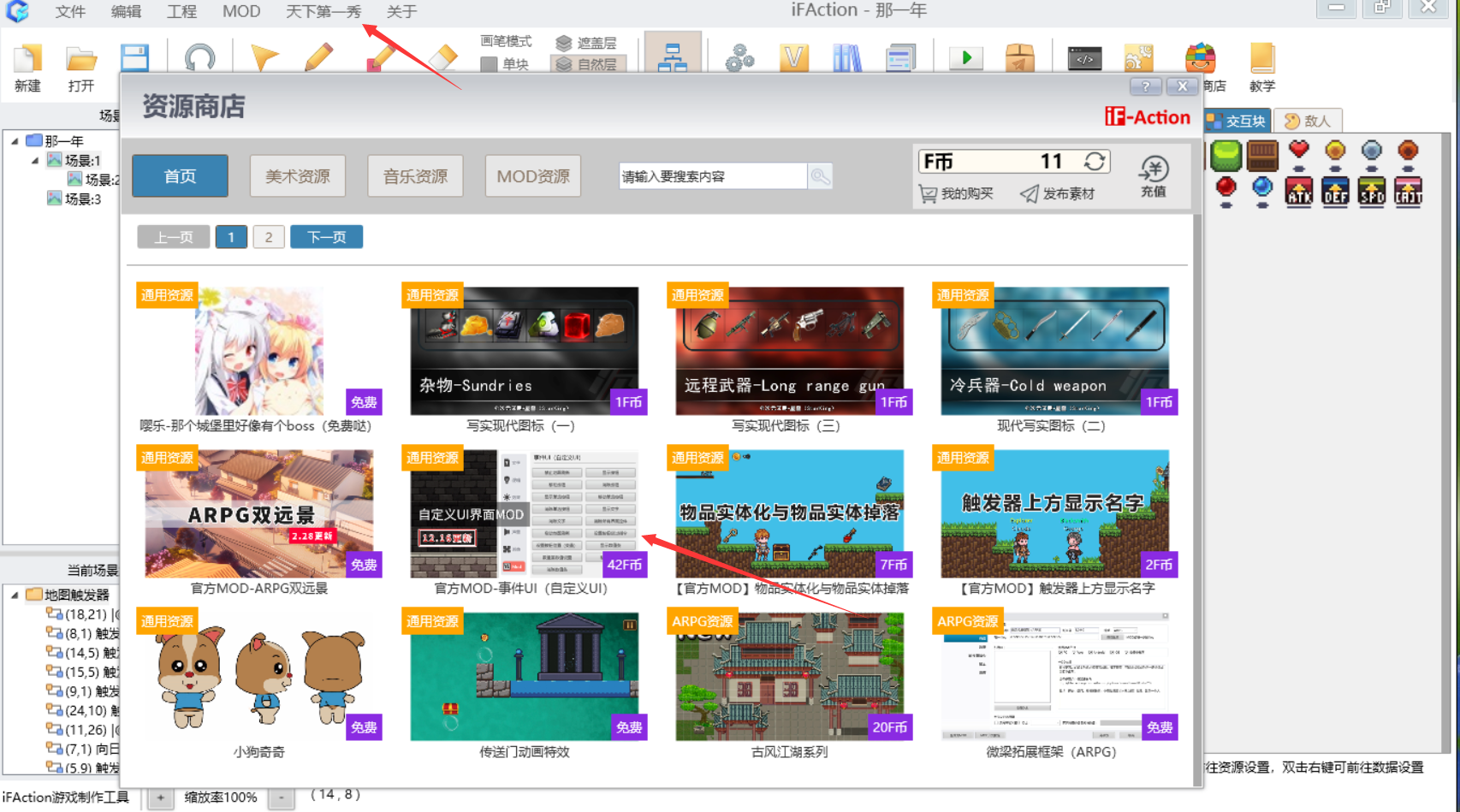1460x812 pixels.
Task: Click the V variables toolbar icon
Action: 795,58
